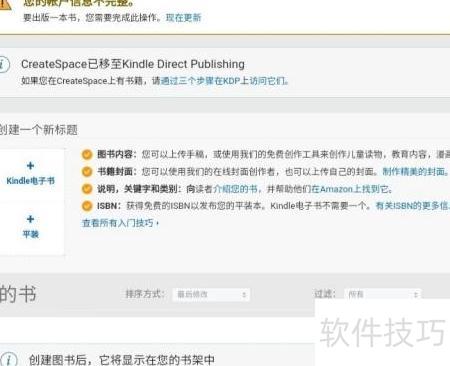The width and height of the screenshot is (450, 366).
Task: Click the plus icon above 平装
Action: coord(30,219)
